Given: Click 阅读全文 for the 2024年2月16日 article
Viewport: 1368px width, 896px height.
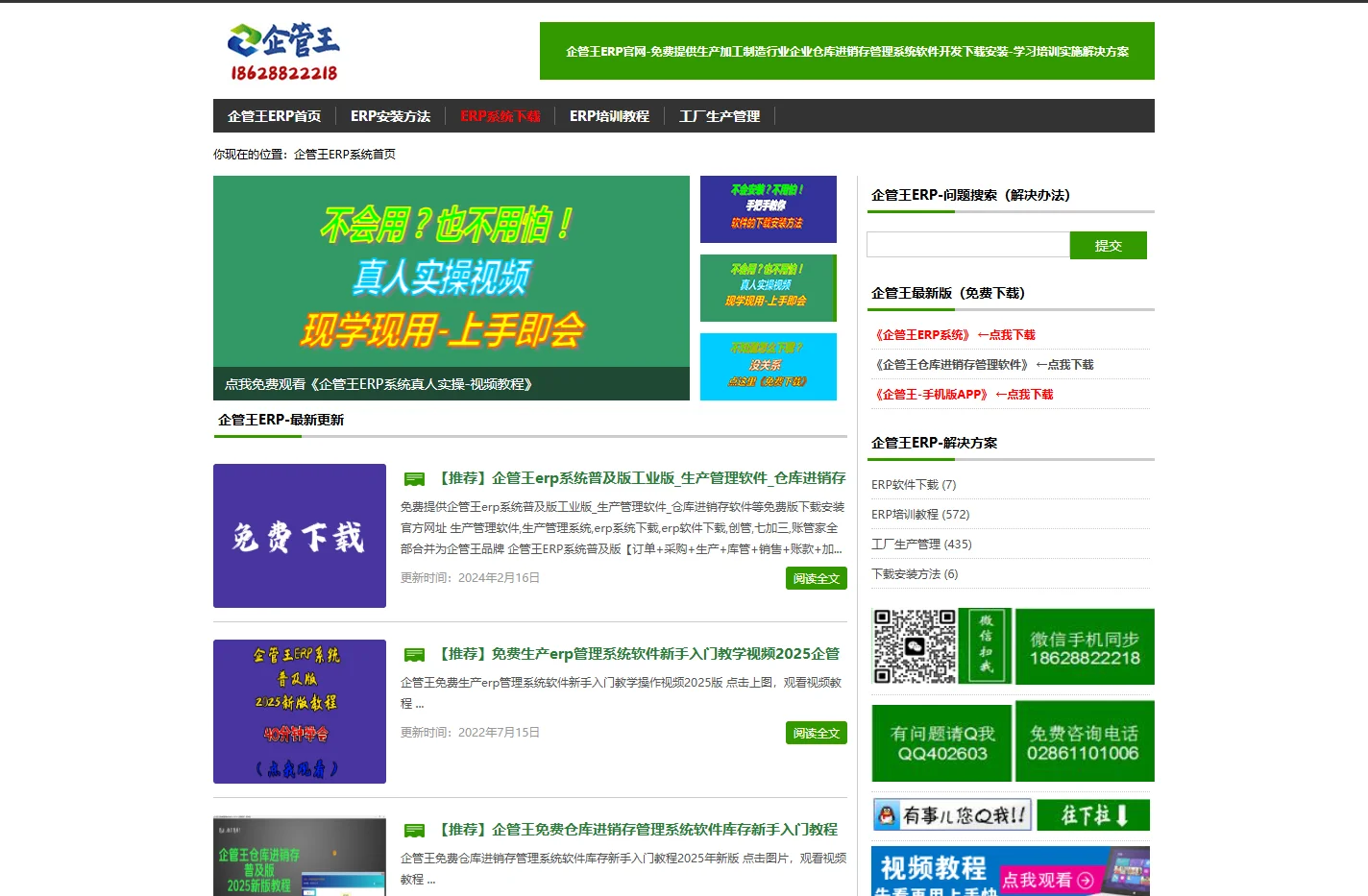Looking at the screenshot, I should pos(817,578).
